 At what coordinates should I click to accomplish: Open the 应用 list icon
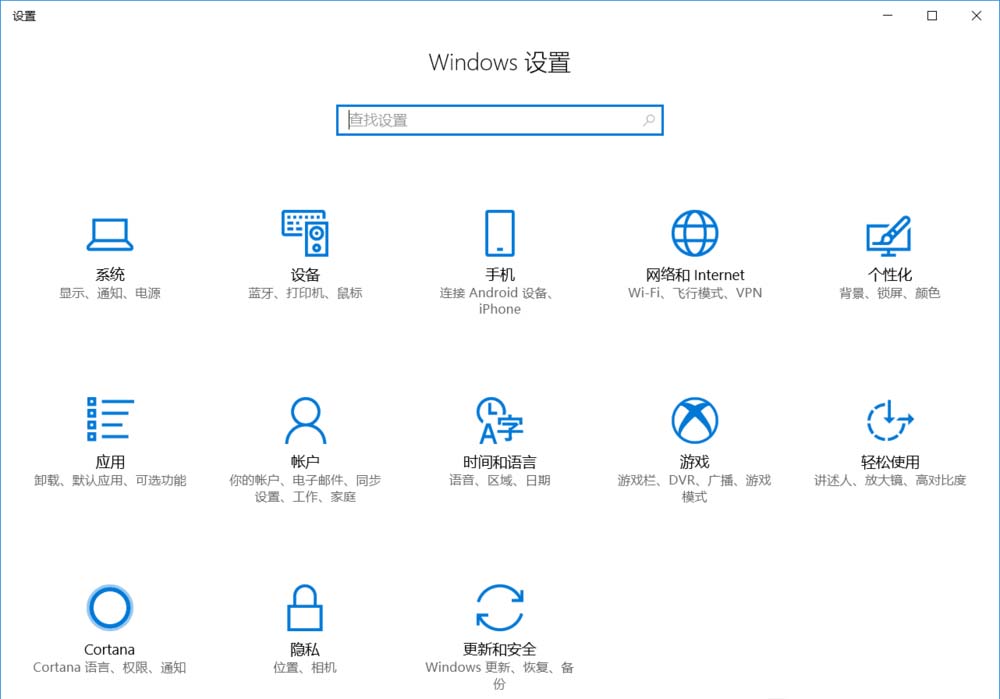pyautogui.click(x=110, y=419)
